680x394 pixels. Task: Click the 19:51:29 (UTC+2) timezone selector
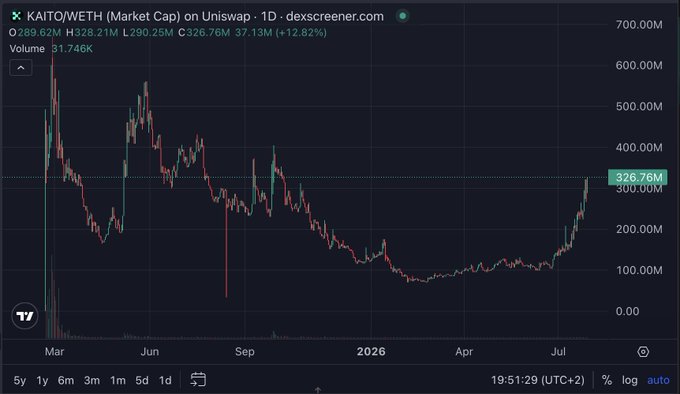coord(538,380)
